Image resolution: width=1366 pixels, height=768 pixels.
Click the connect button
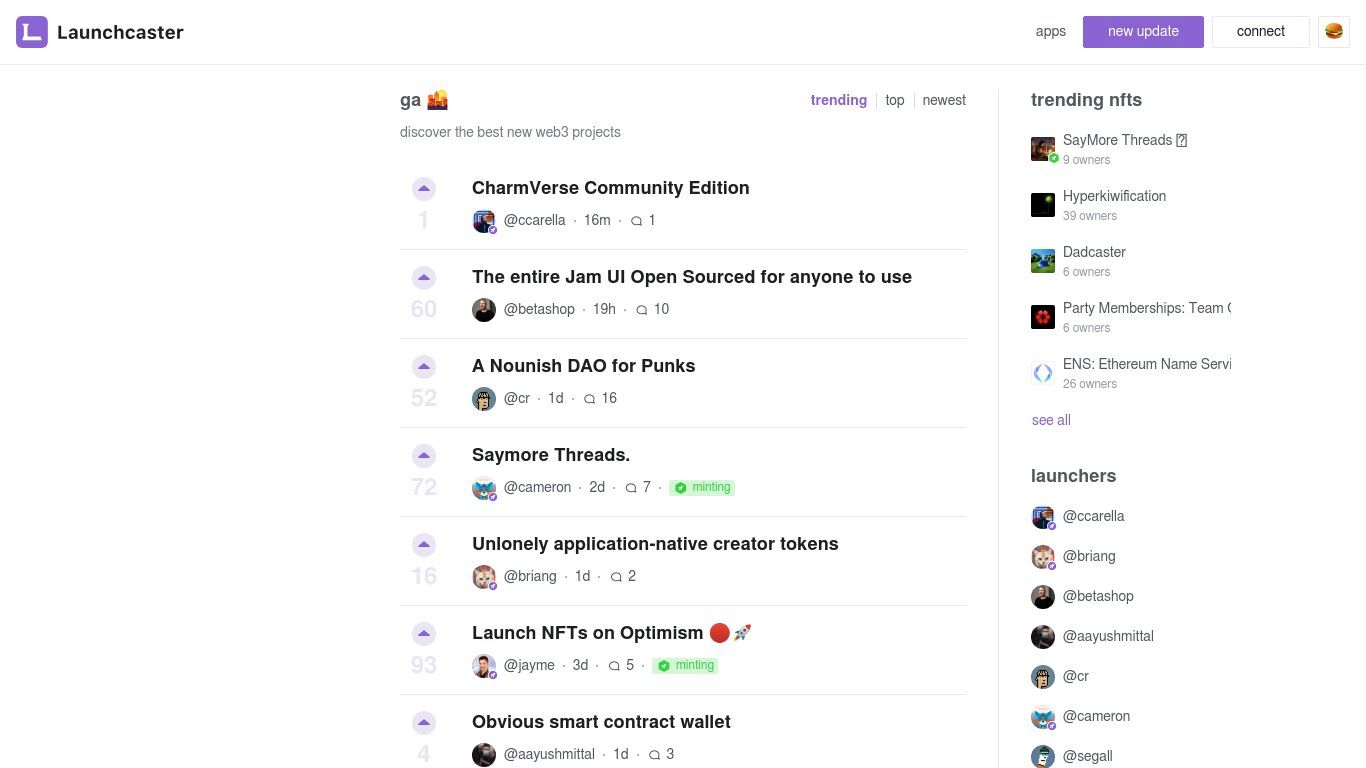point(1261,31)
